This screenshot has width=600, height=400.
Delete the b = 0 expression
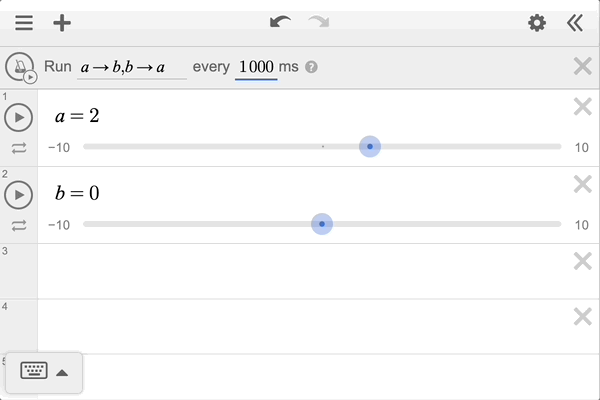tap(582, 184)
